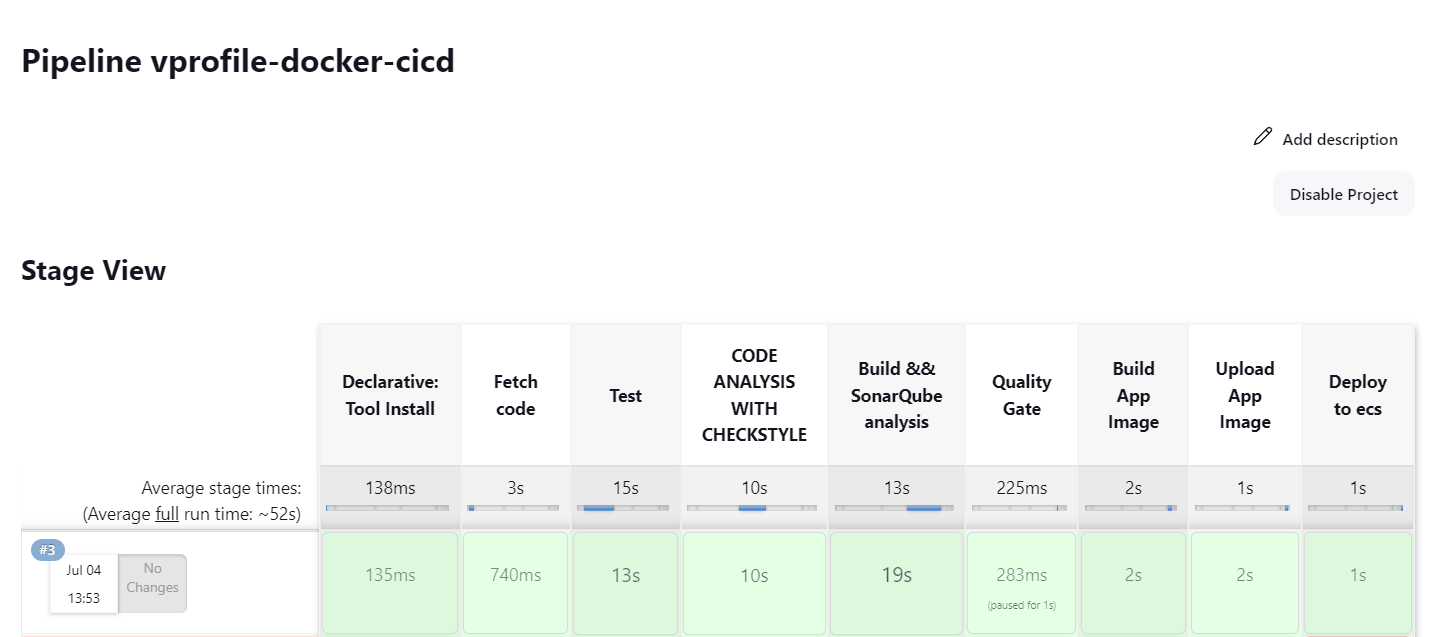Click the pencil edit icon
This screenshot has height=637, width=1451.
pyautogui.click(x=1261, y=136)
